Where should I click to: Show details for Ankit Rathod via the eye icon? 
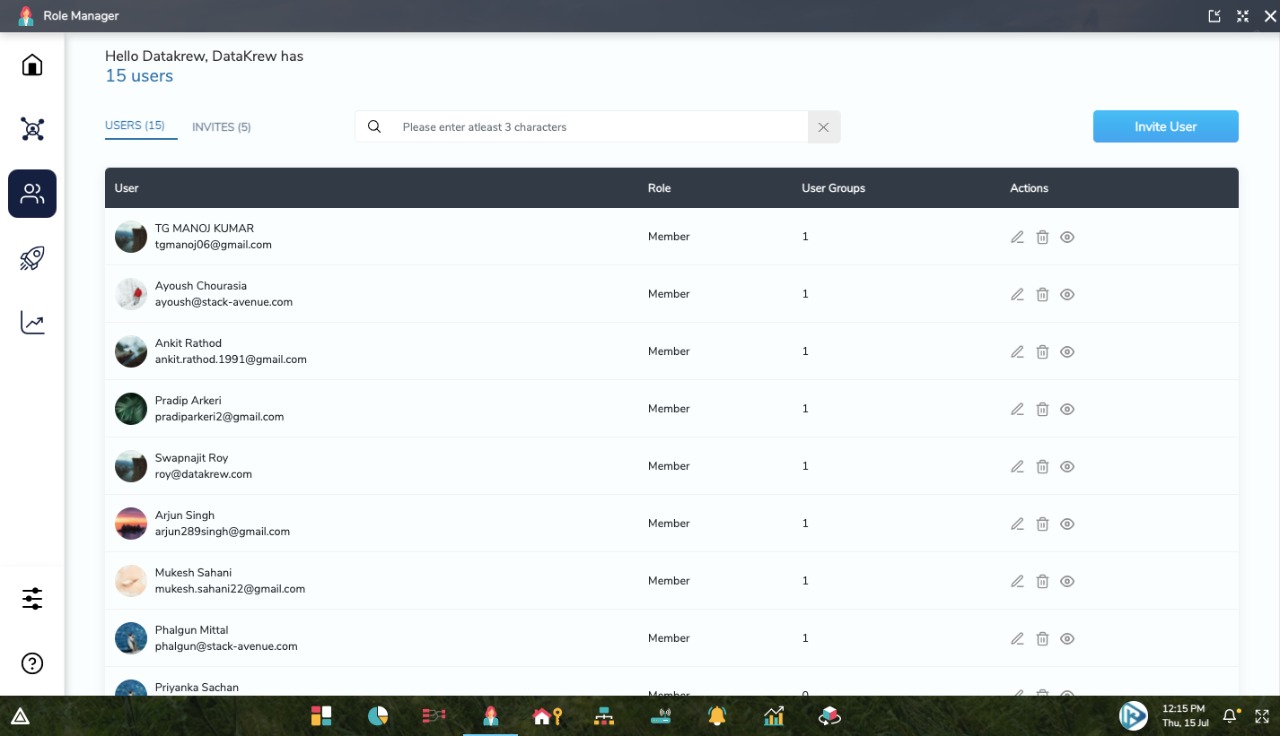coord(1067,351)
